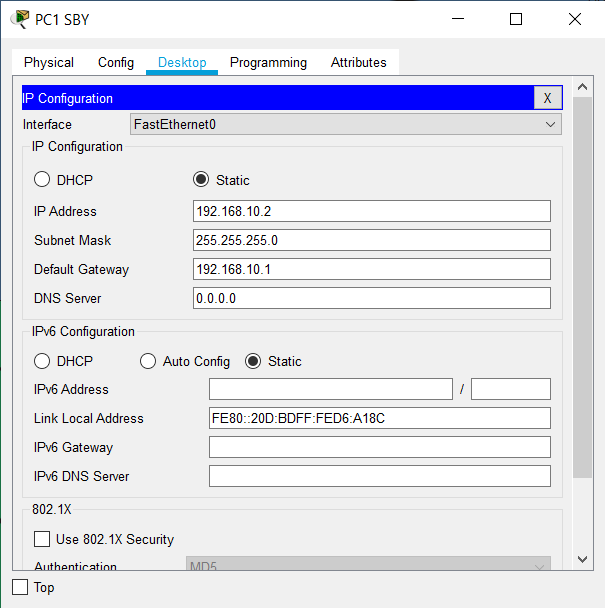
Task: Click the IPv6 Gateway field
Action: click(380, 447)
